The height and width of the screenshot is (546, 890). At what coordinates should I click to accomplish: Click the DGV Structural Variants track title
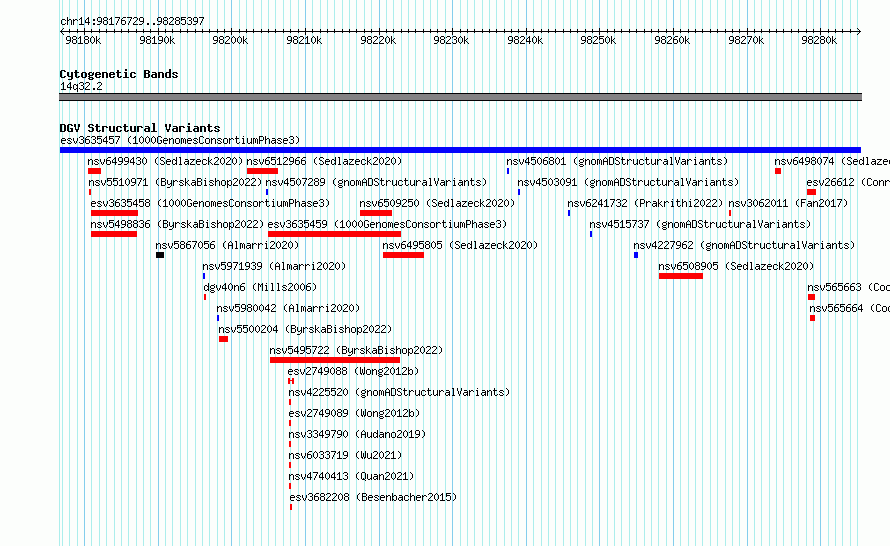tap(140, 128)
